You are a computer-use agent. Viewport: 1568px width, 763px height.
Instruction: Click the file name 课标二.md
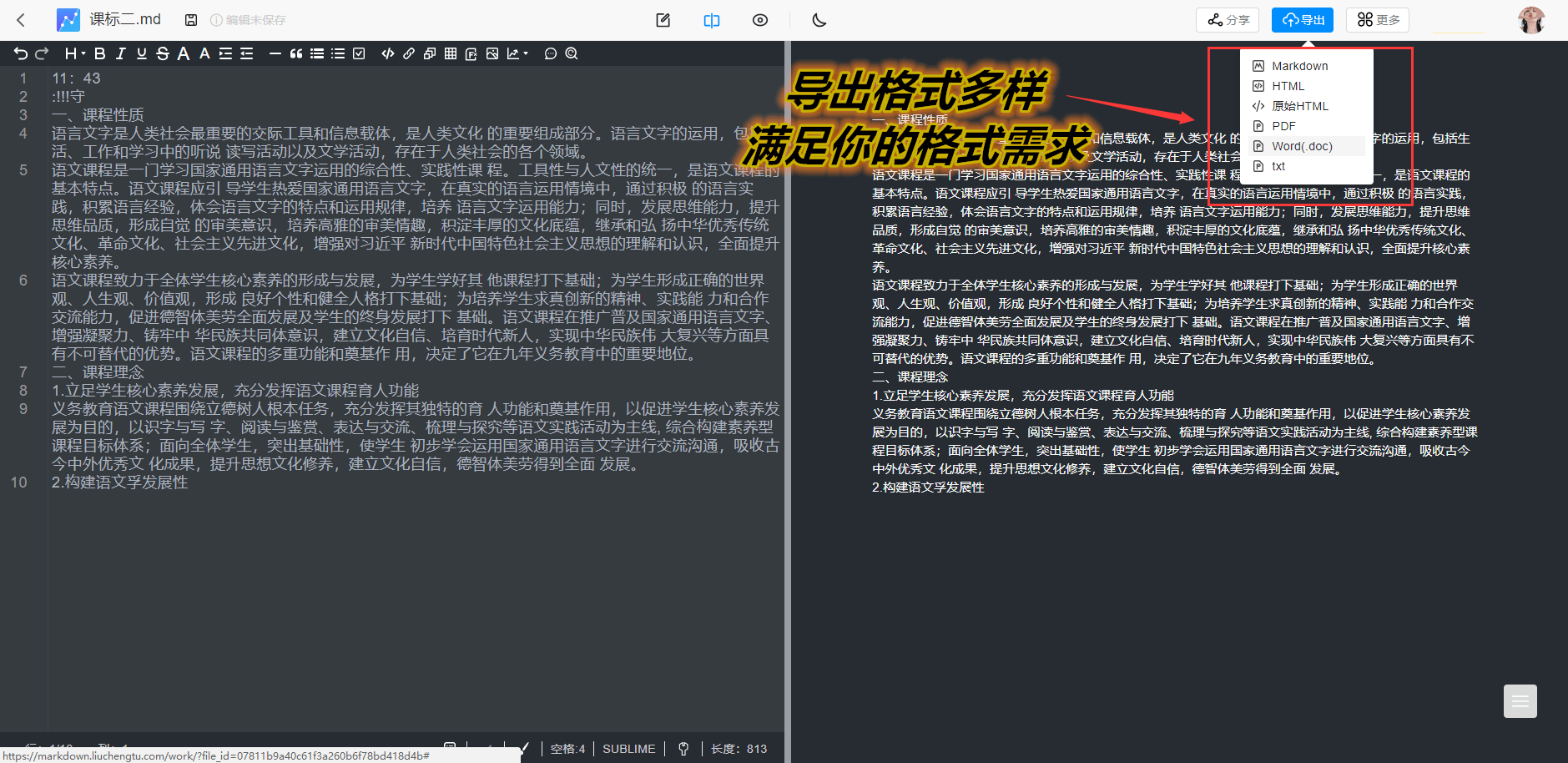click(125, 19)
